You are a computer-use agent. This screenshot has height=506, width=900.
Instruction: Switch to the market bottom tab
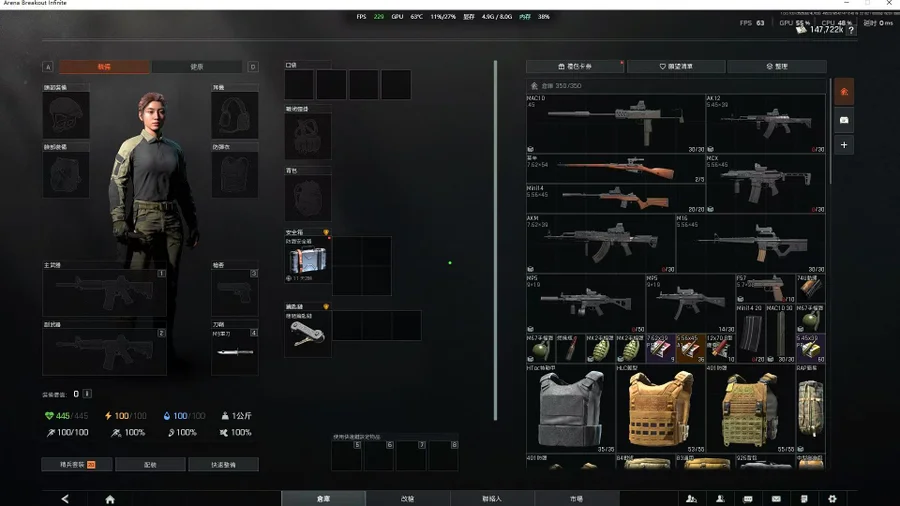tap(576, 499)
